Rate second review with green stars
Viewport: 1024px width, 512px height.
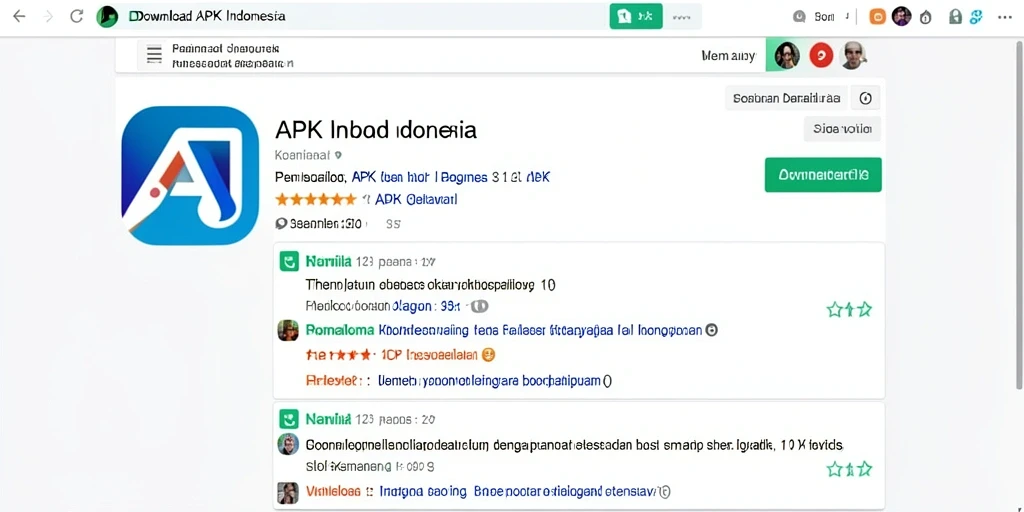(x=849, y=469)
